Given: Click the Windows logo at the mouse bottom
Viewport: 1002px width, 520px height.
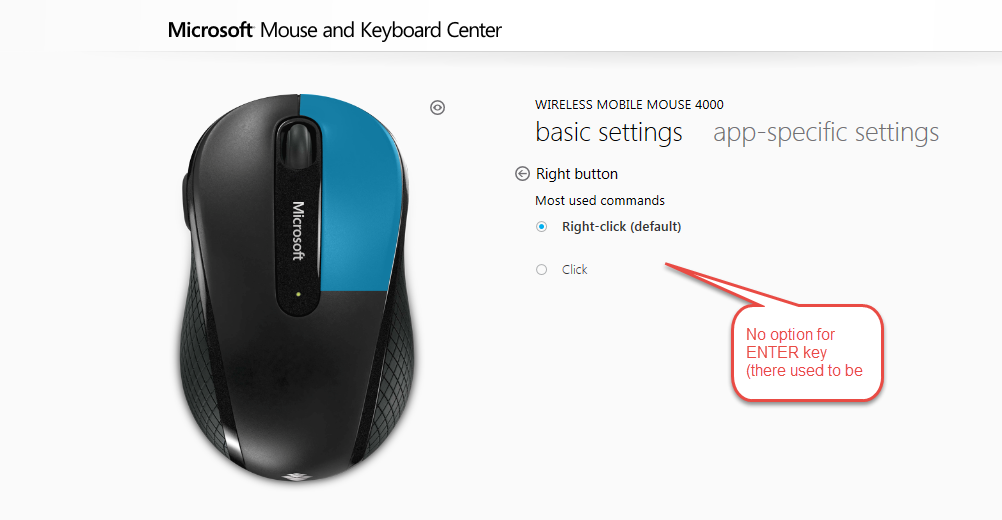Looking at the screenshot, I should point(295,475).
